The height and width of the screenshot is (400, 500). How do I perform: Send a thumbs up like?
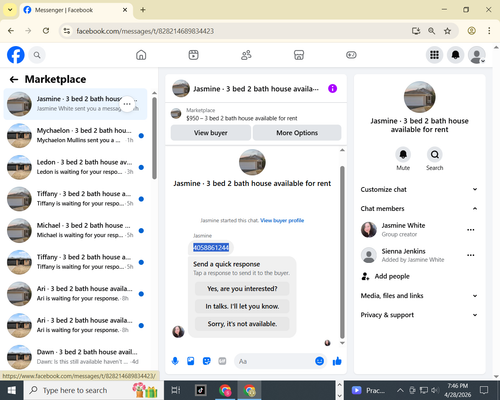point(337,361)
